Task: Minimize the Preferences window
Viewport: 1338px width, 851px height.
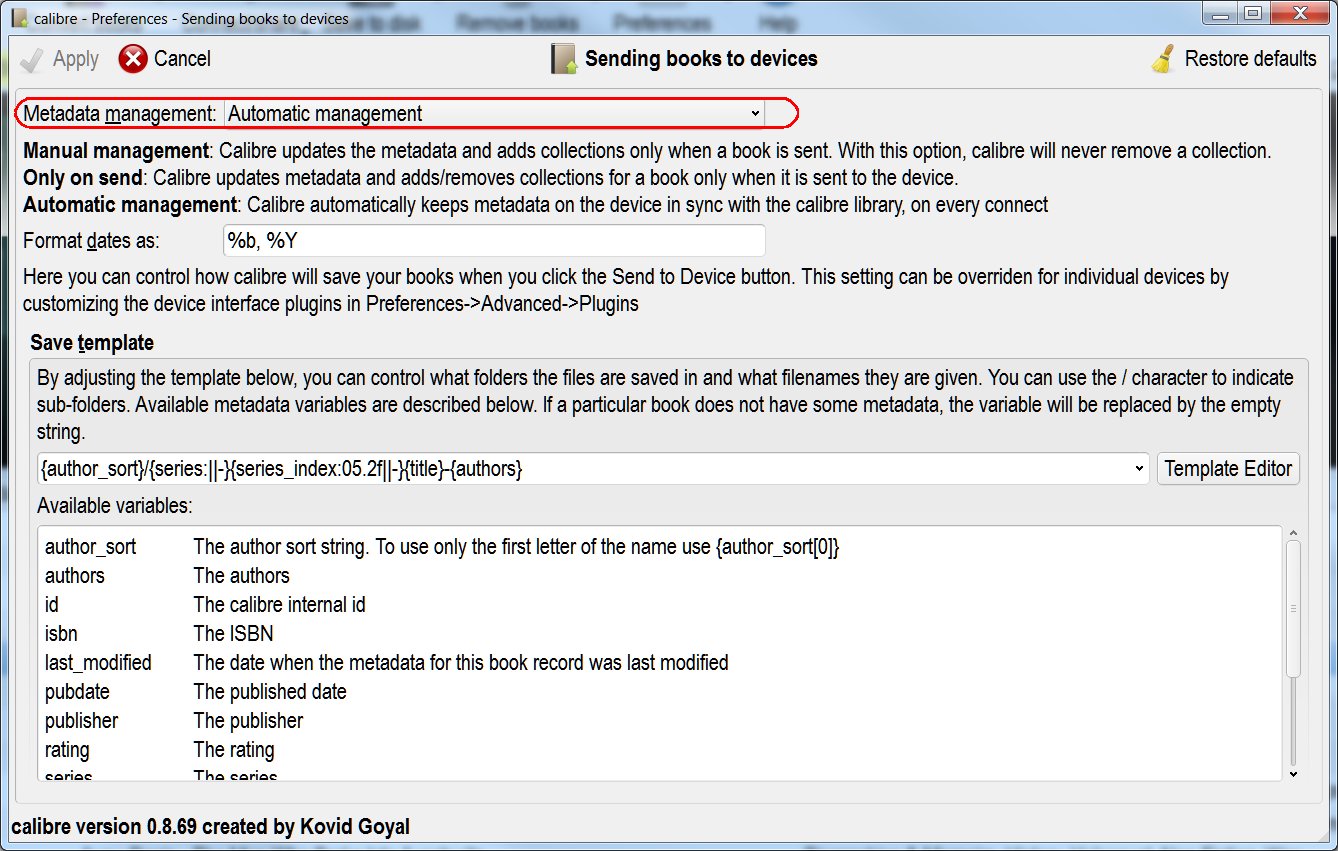Action: pos(1222,13)
